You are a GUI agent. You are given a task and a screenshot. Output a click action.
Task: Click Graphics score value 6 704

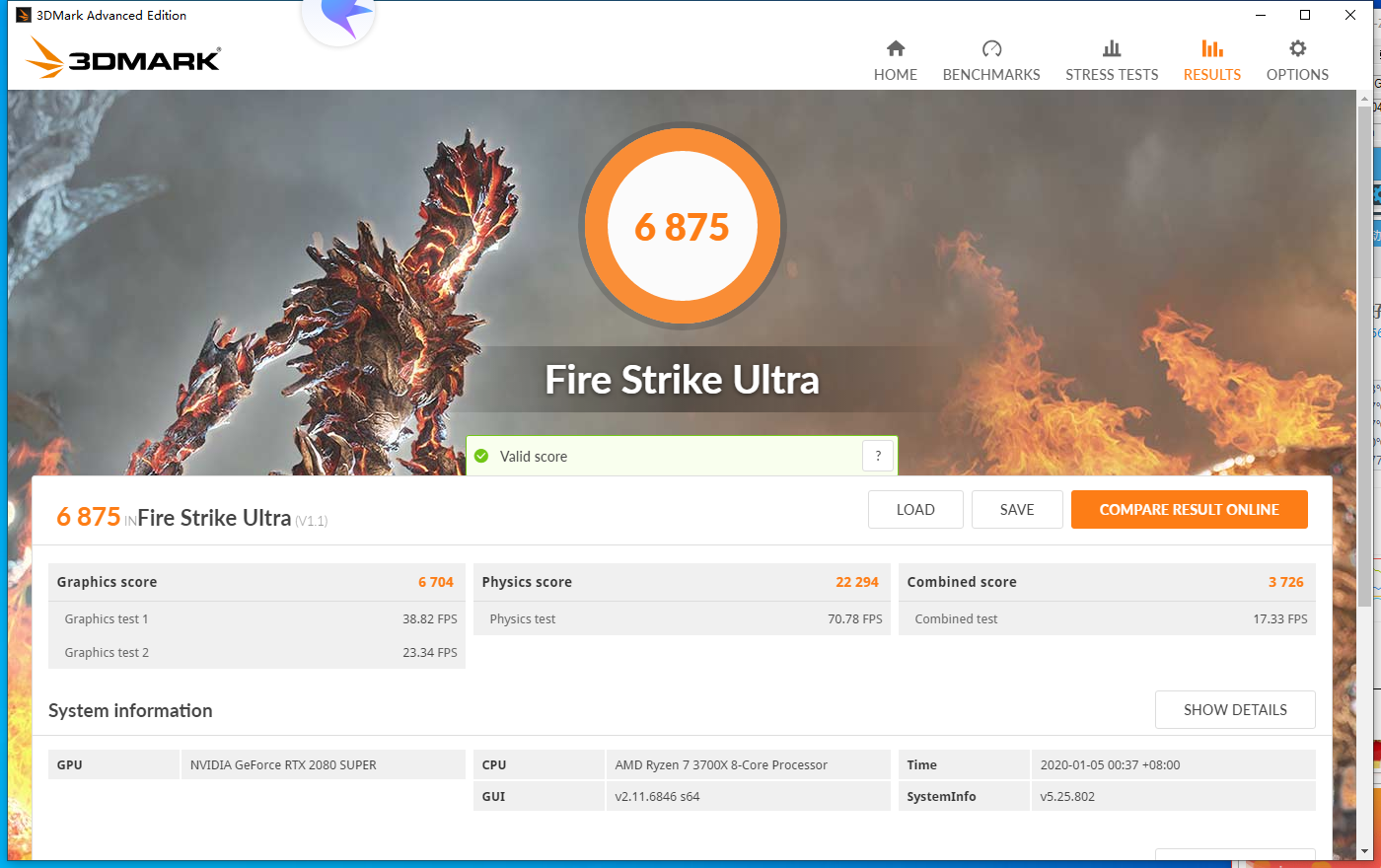[436, 582]
